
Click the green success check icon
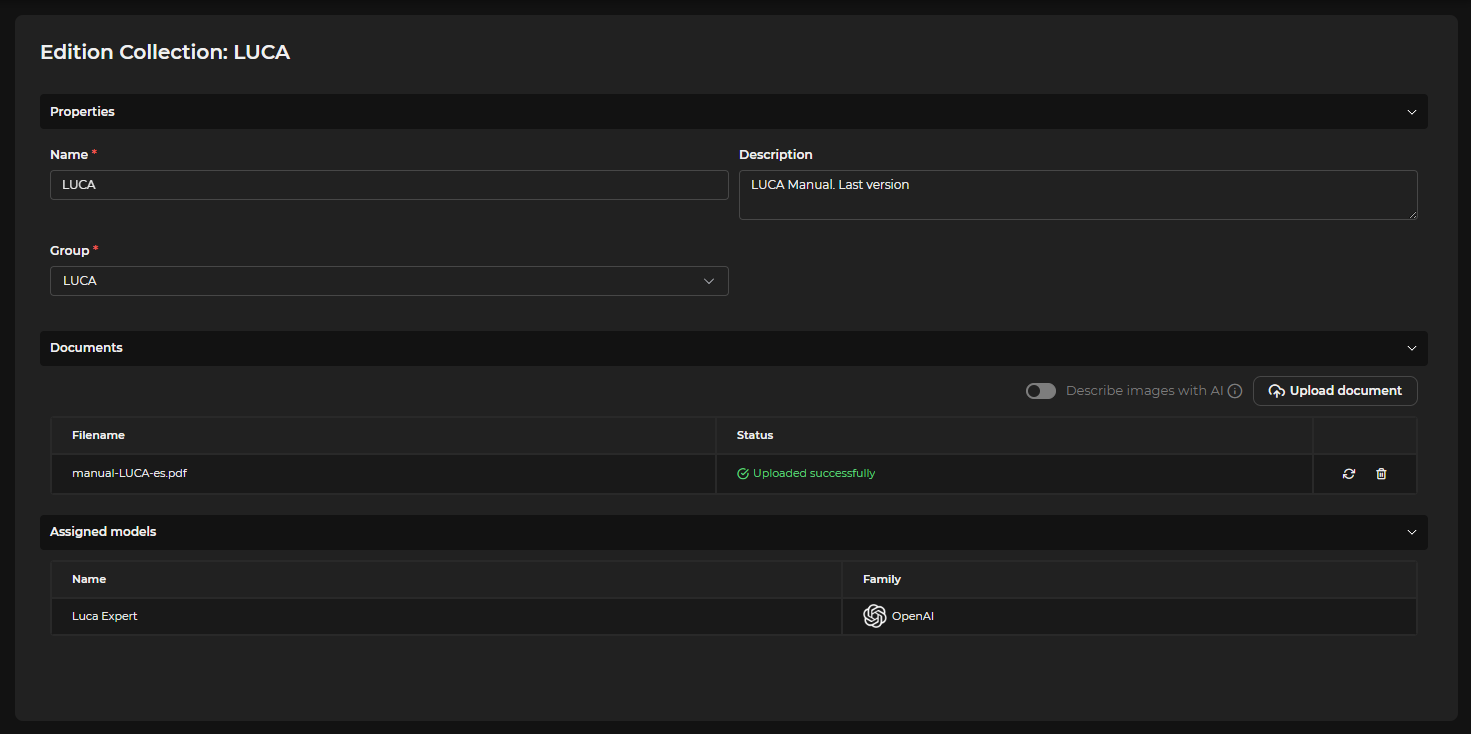point(743,474)
